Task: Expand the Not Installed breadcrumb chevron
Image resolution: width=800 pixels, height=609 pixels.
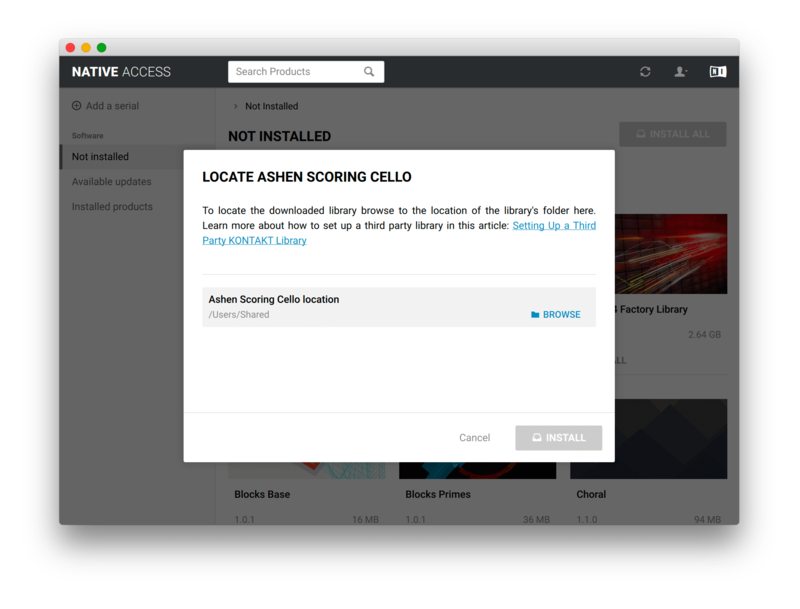Action: [x=235, y=106]
